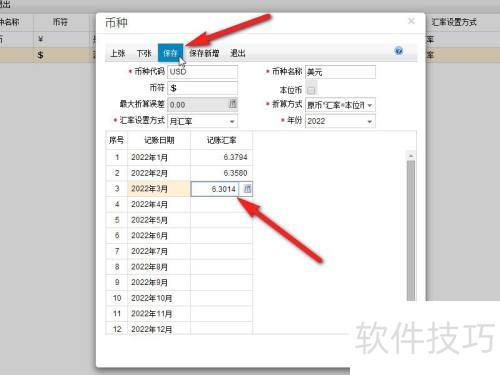
Task: Focus the 币种名称 美元 field
Action: coord(340,72)
